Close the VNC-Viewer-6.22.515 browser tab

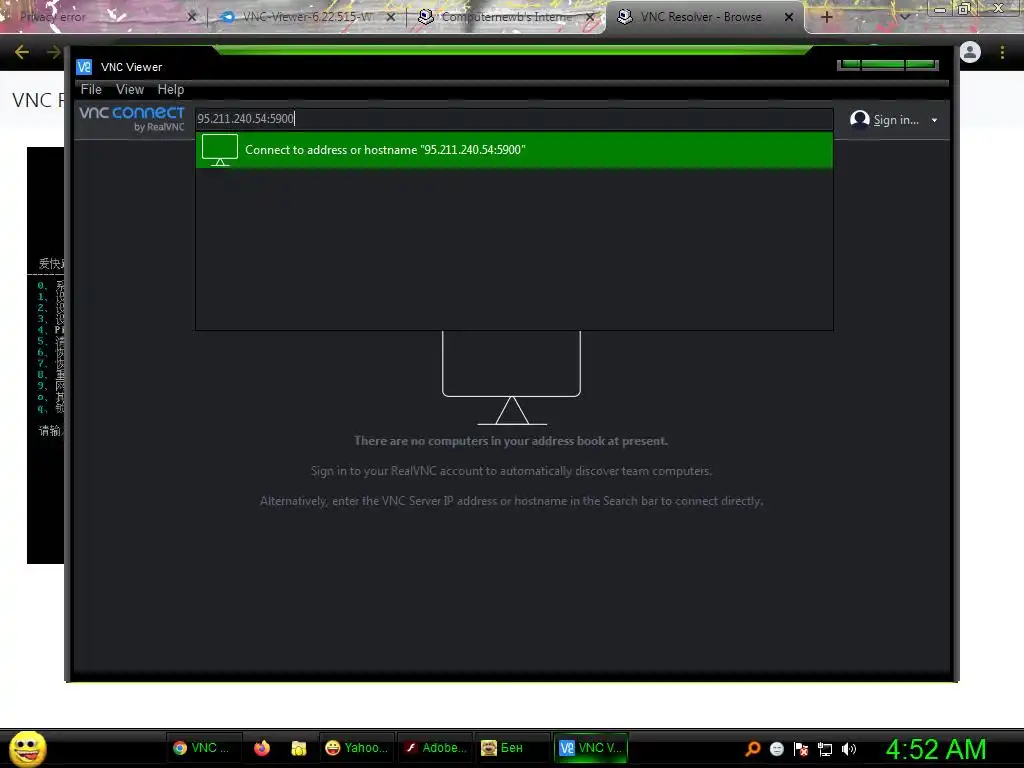[x=391, y=17]
